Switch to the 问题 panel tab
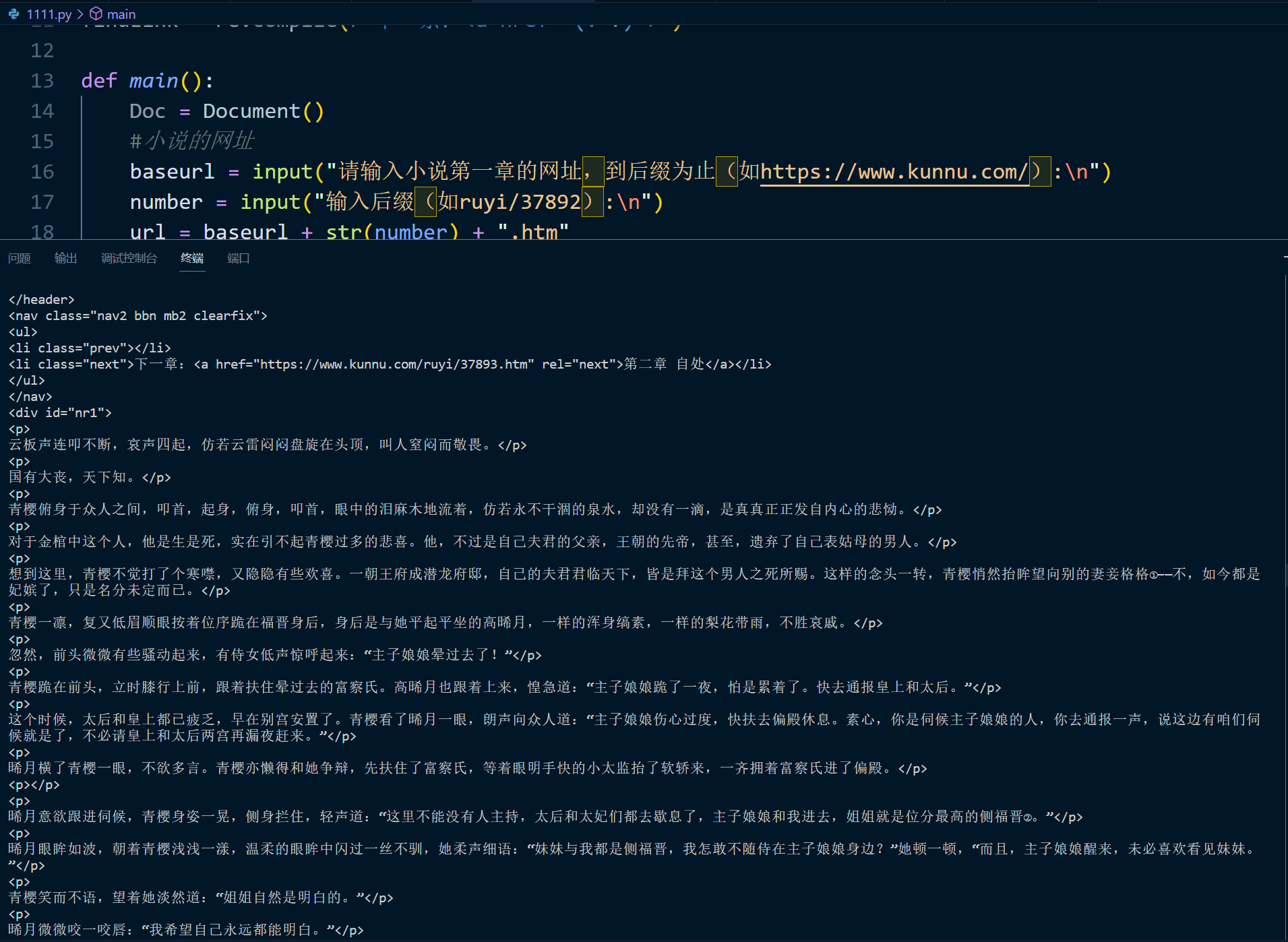1288x942 pixels. (x=20, y=258)
